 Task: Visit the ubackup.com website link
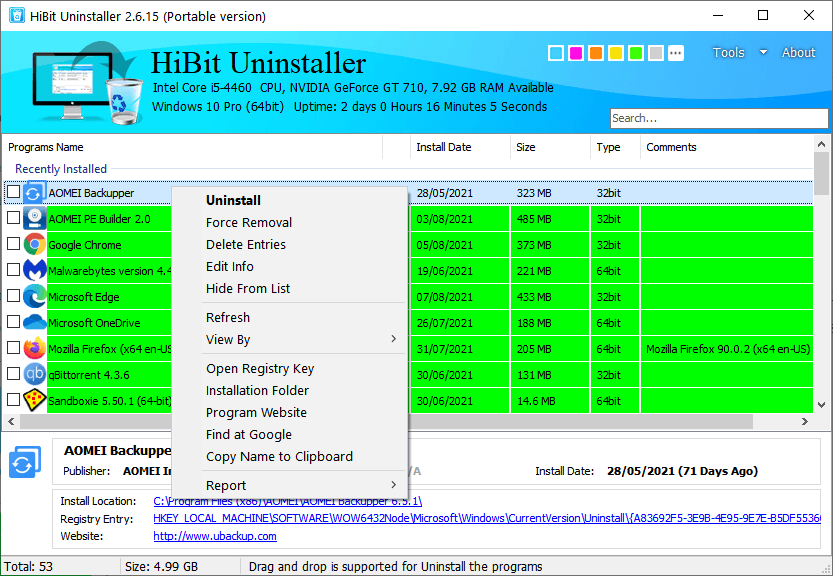(x=215, y=536)
